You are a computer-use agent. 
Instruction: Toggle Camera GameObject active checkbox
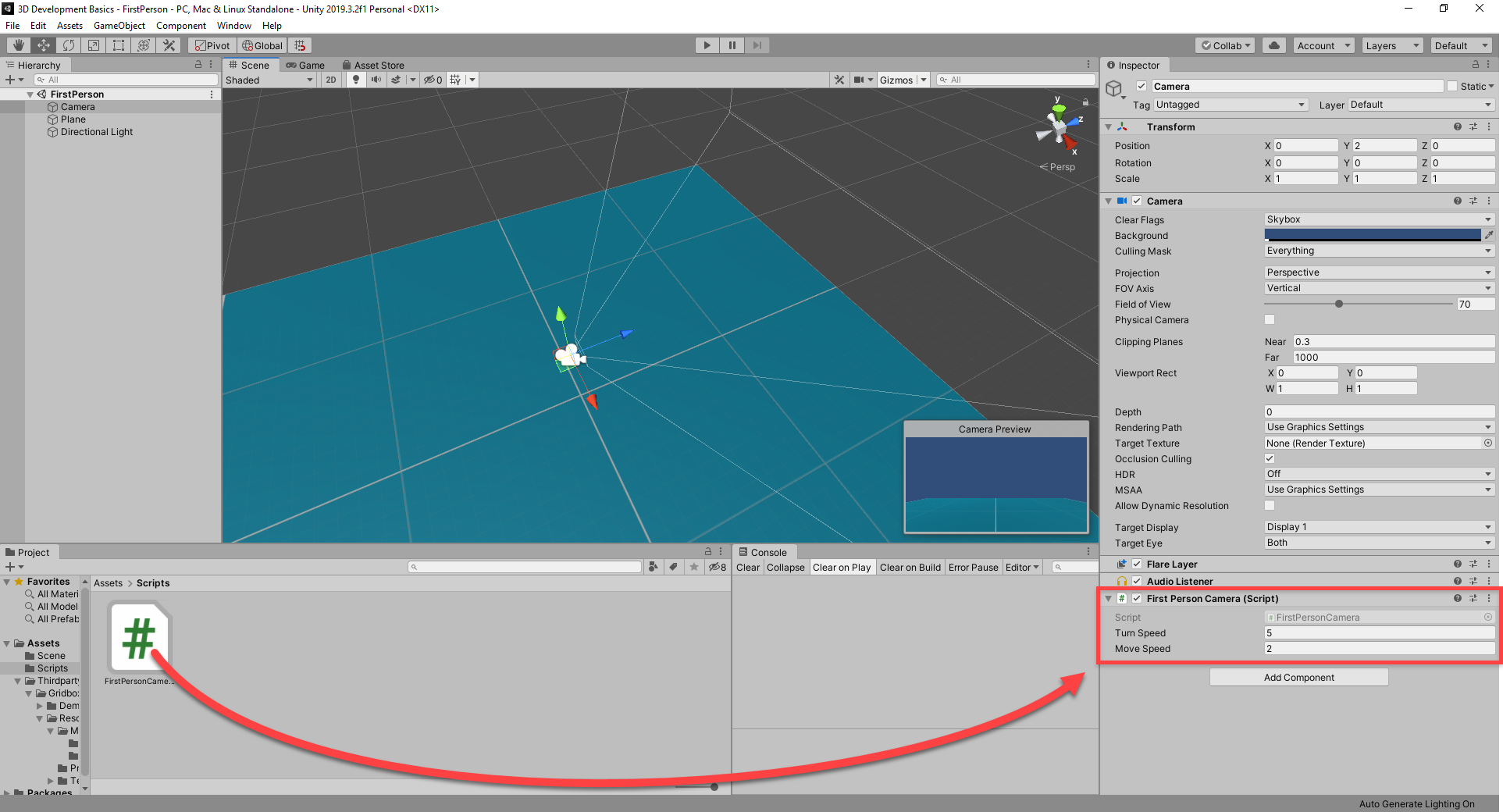[x=1141, y=86]
